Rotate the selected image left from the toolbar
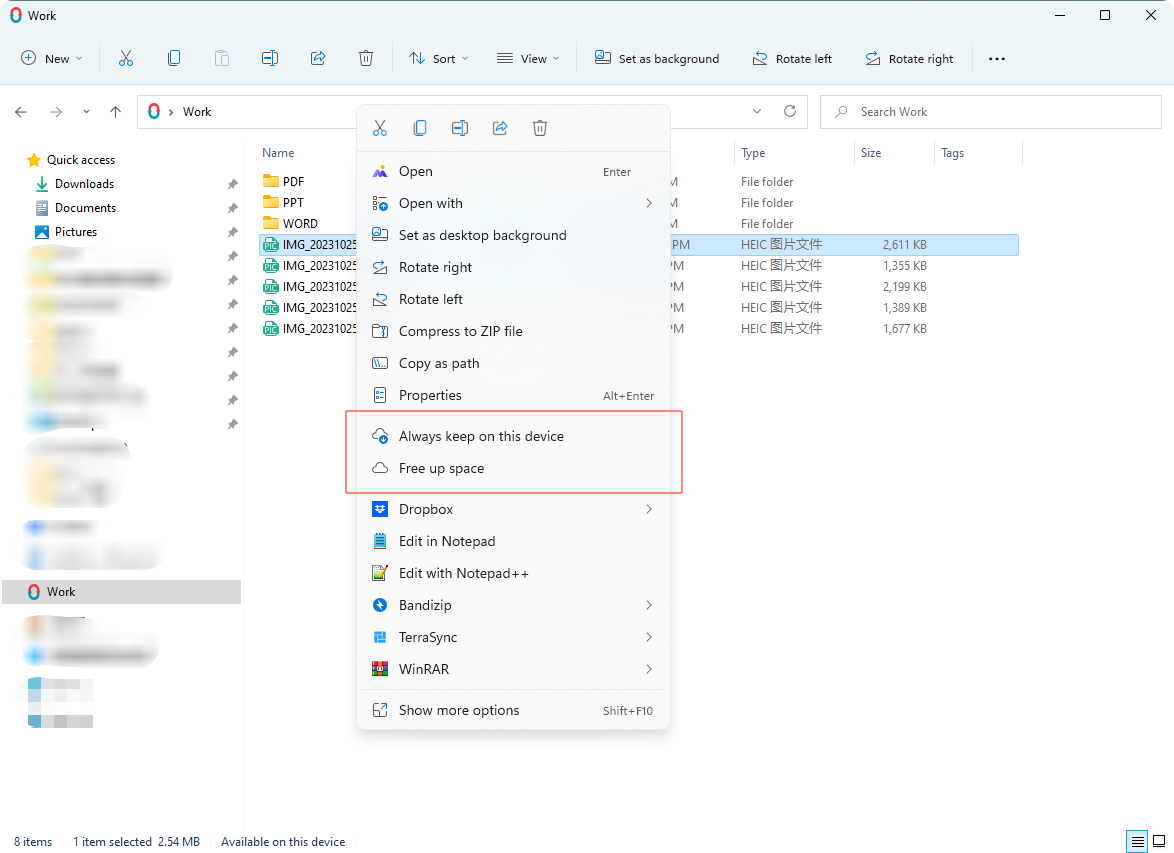This screenshot has width=1174, height=853. (x=792, y=58)
